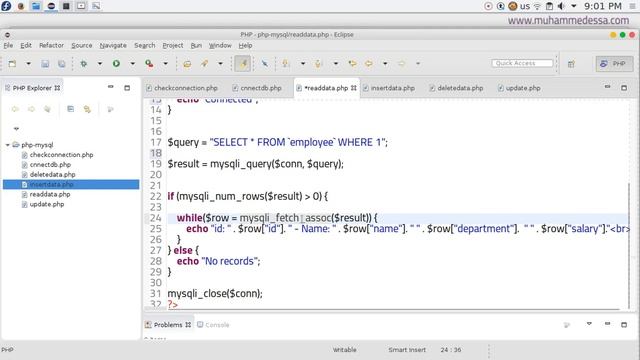Switch to the Problems tab

tap(168, 325)
